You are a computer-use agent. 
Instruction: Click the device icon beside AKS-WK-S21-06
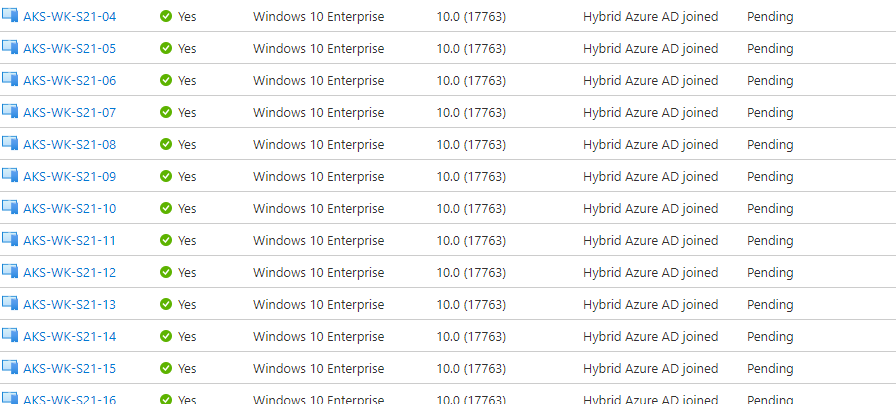coord(10,80)
